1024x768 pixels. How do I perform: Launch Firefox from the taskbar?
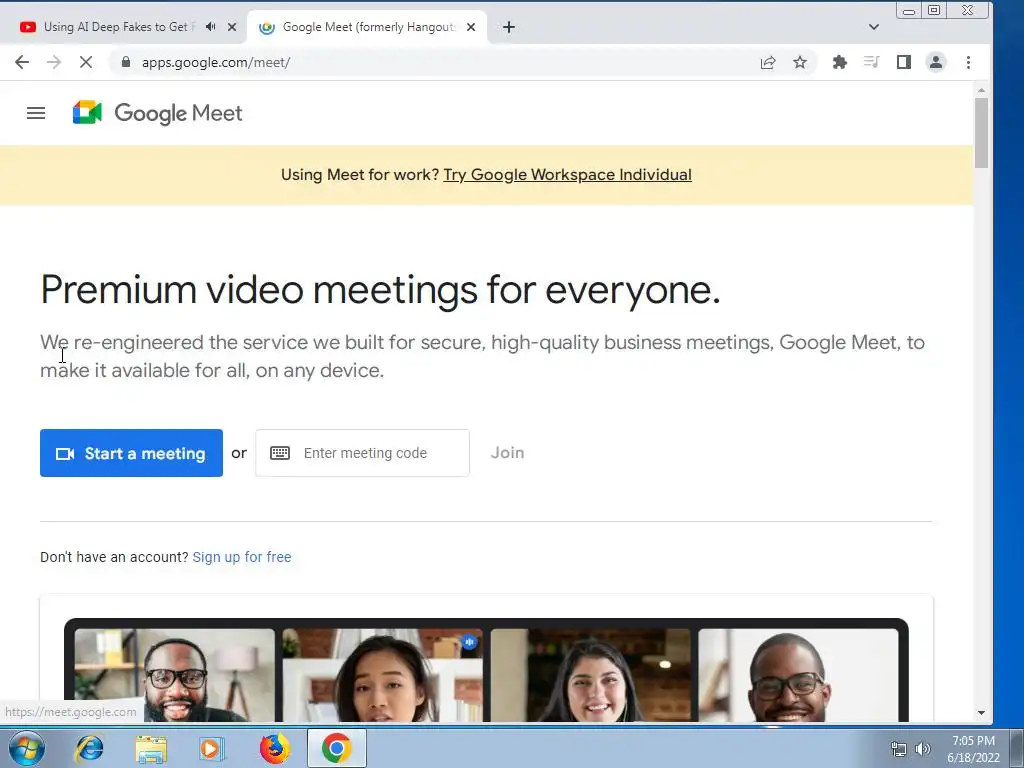tap(275, 748)
